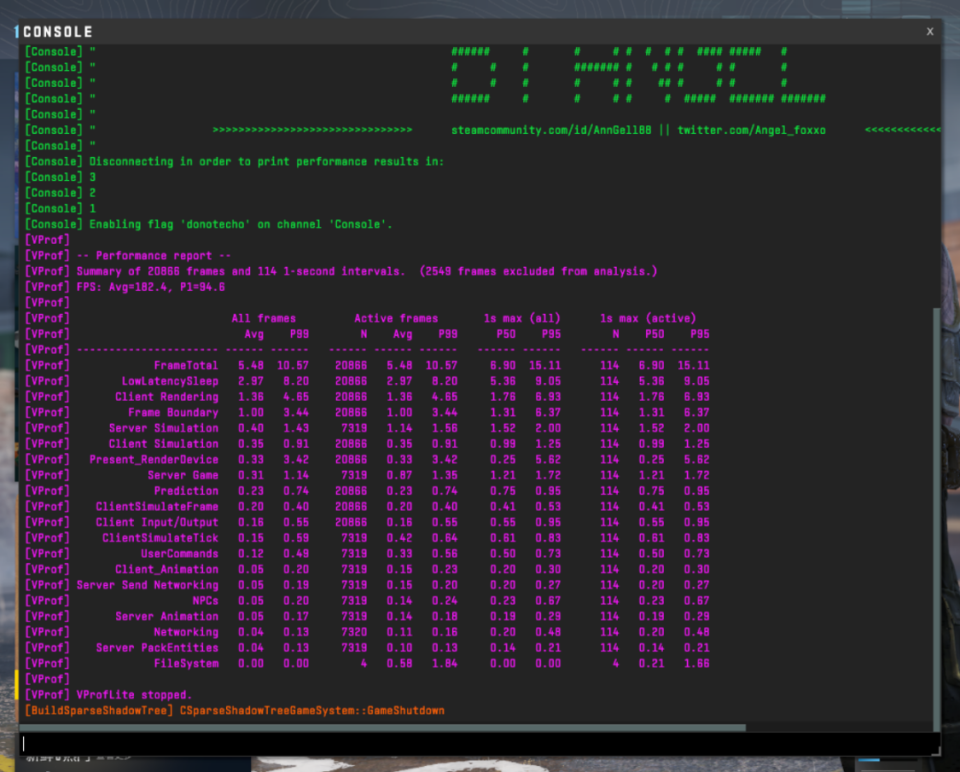The image size is (960, 772).
Task: Click the Frame Boundary row label
Action: tap(173, 413)
